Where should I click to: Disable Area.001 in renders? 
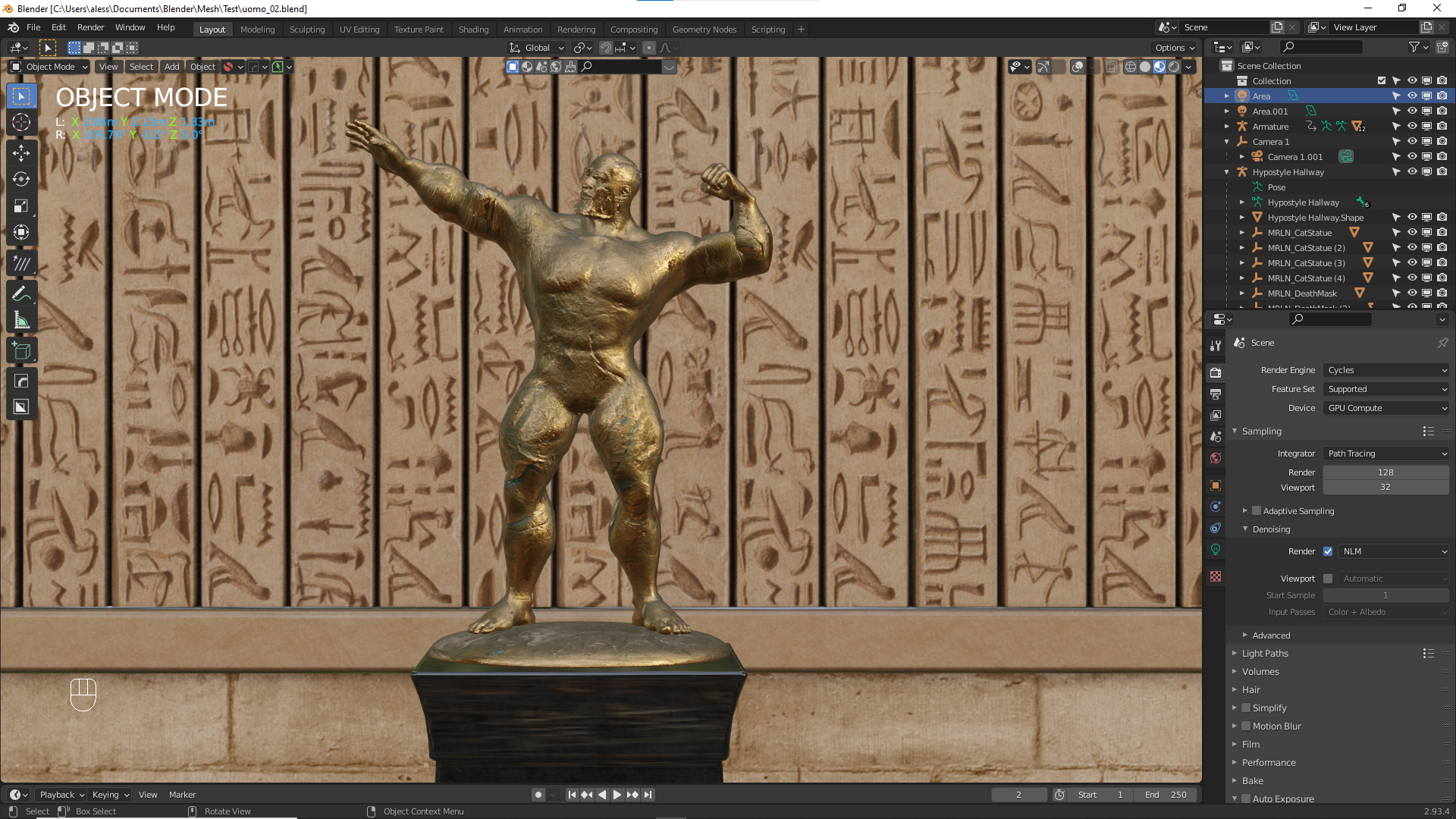pyautogui.click(x=1442, y=111)
